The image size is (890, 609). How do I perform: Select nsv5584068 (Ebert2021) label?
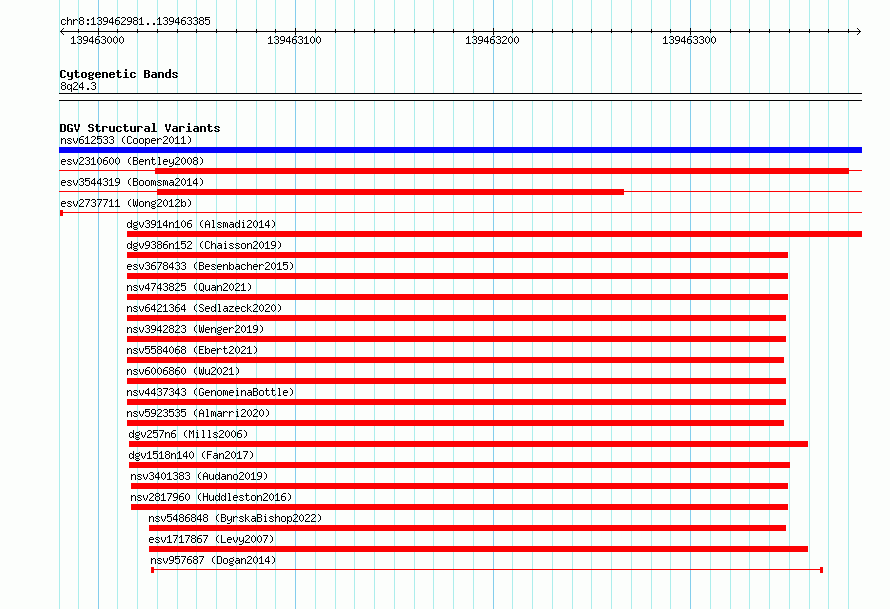pyautogui.click(x=192, y=350)
